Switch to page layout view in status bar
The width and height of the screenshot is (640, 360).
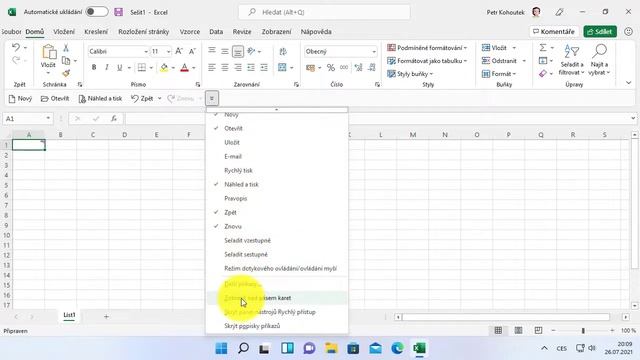(518, 331)
